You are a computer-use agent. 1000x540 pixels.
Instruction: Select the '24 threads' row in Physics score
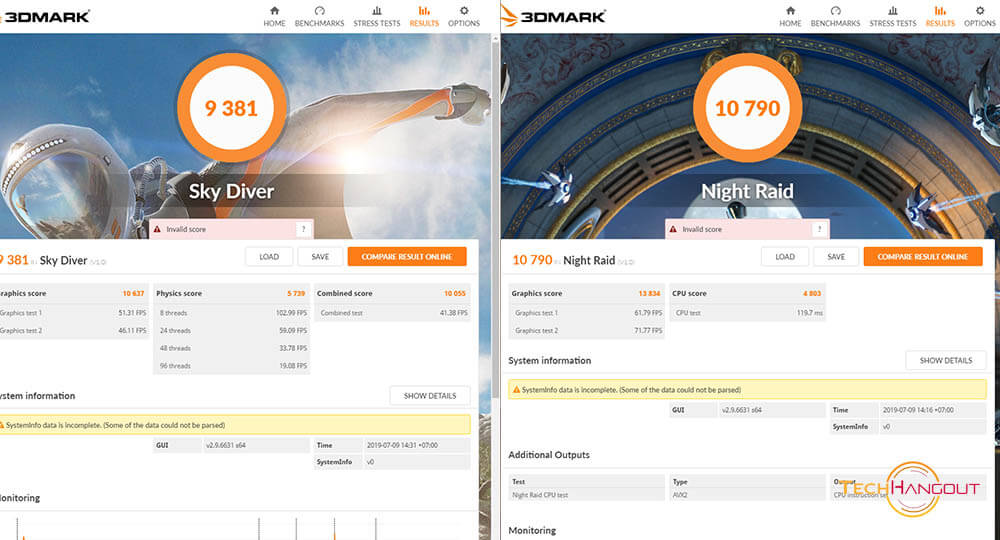pos(232,331)
